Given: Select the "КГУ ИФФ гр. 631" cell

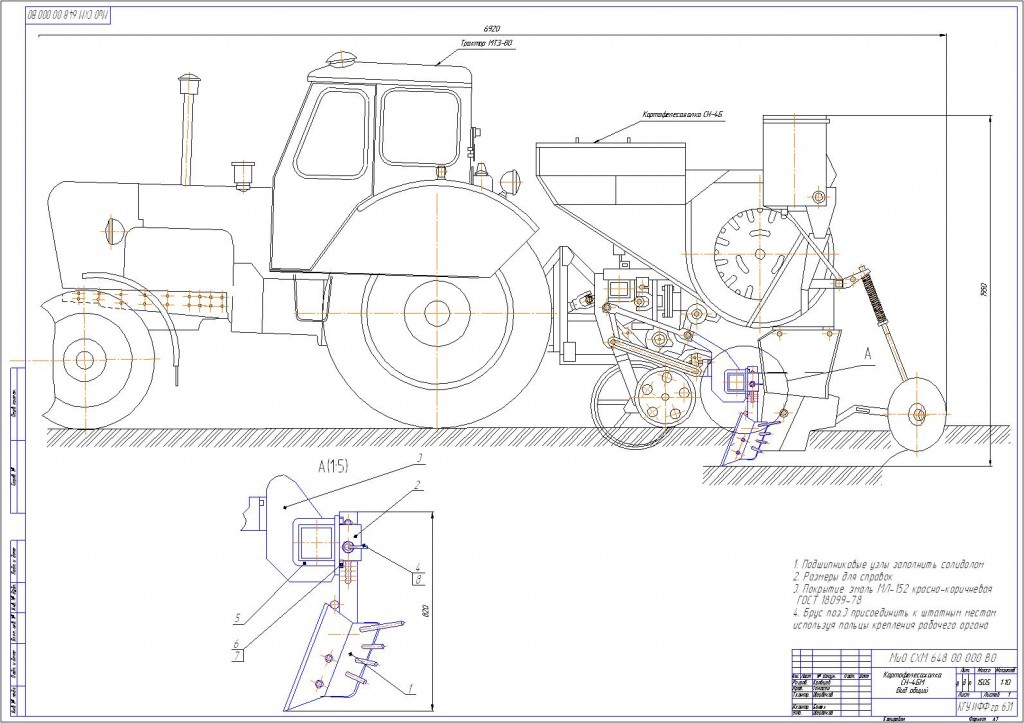Looking at the screenshot, I should click(x=985, y=706).
